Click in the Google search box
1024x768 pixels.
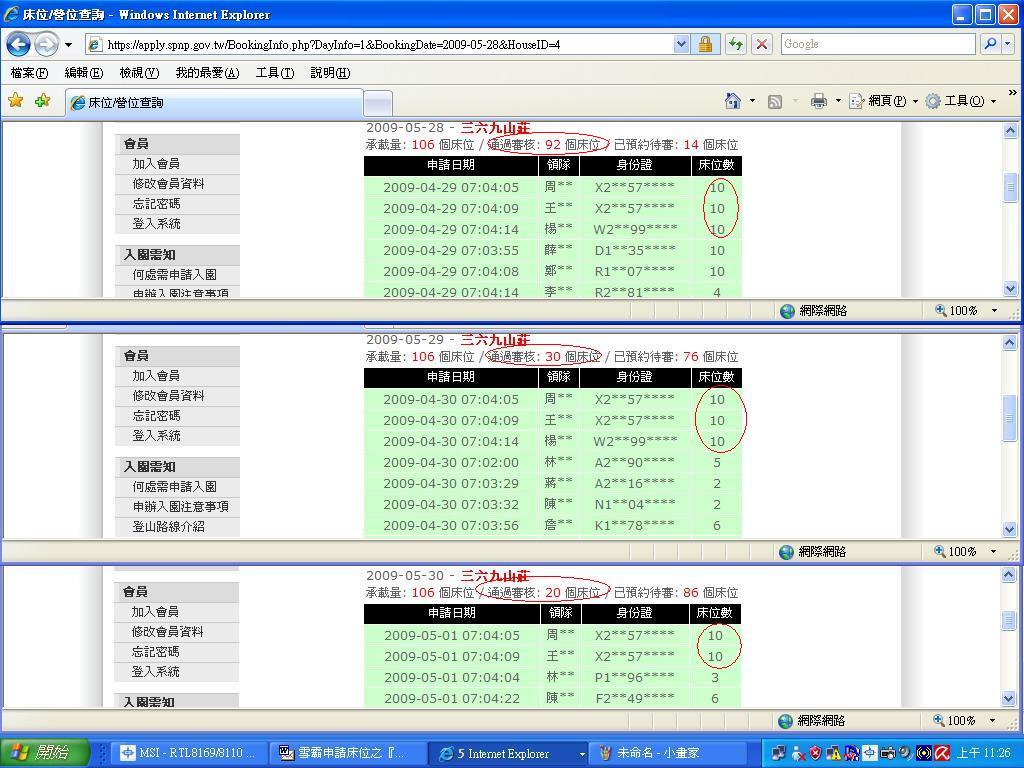(x=876, y=44)
